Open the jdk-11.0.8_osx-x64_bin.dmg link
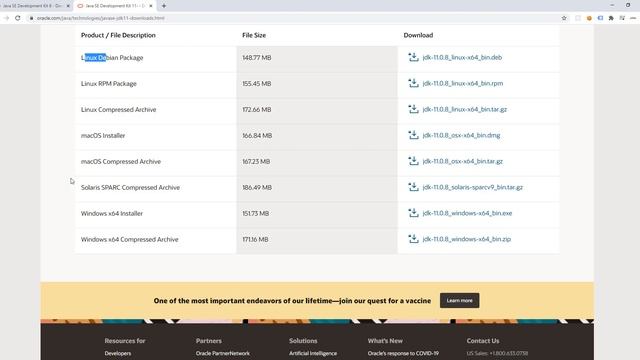The height and width of the screenshot is (360, 640). (461, 136)
